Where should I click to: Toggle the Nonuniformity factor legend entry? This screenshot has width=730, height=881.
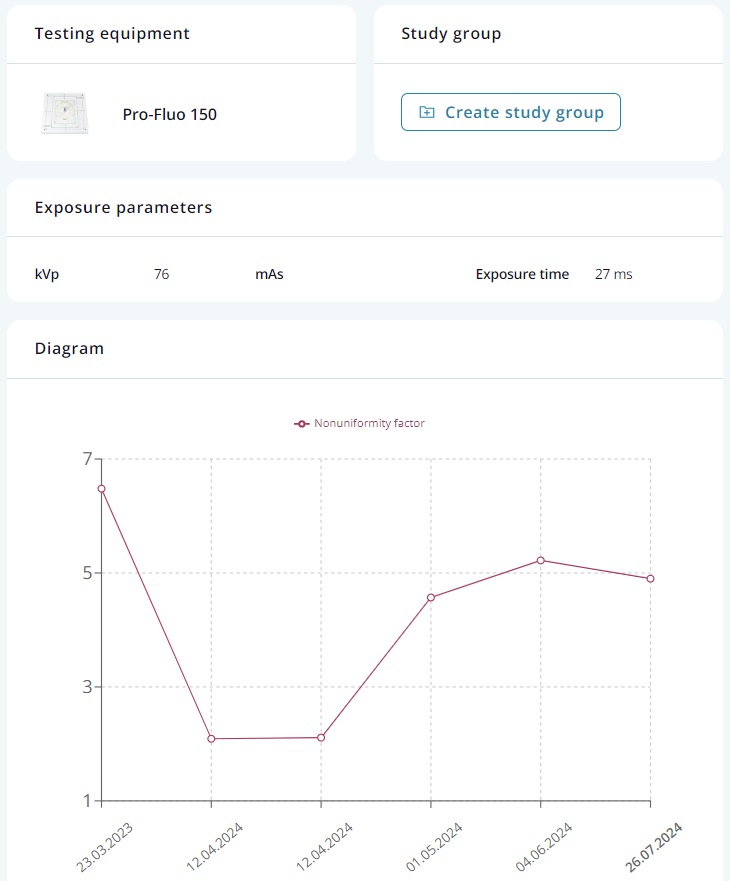click(x=359, y=423)
